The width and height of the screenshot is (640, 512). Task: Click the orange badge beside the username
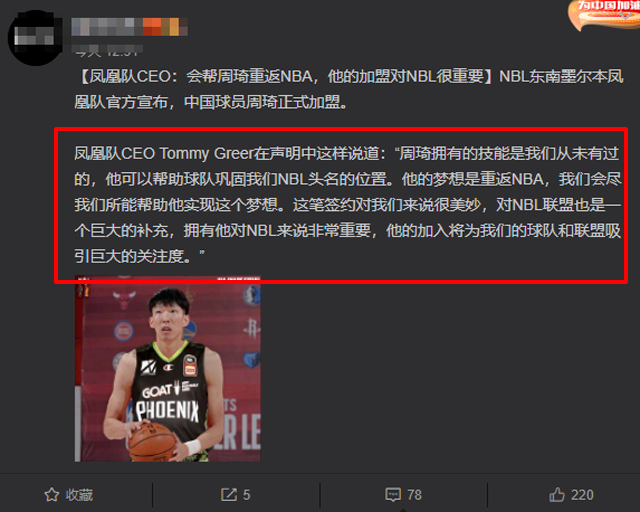tap(165, 27)
